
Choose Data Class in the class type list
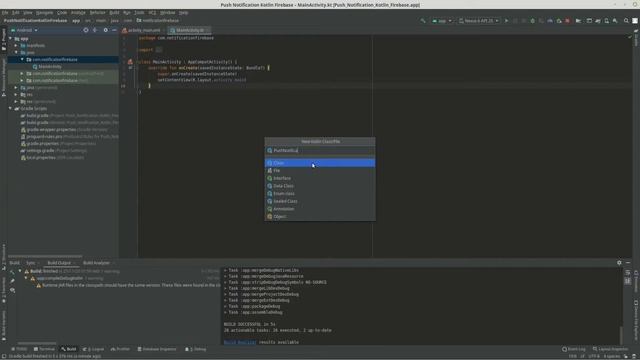(320, 186)
